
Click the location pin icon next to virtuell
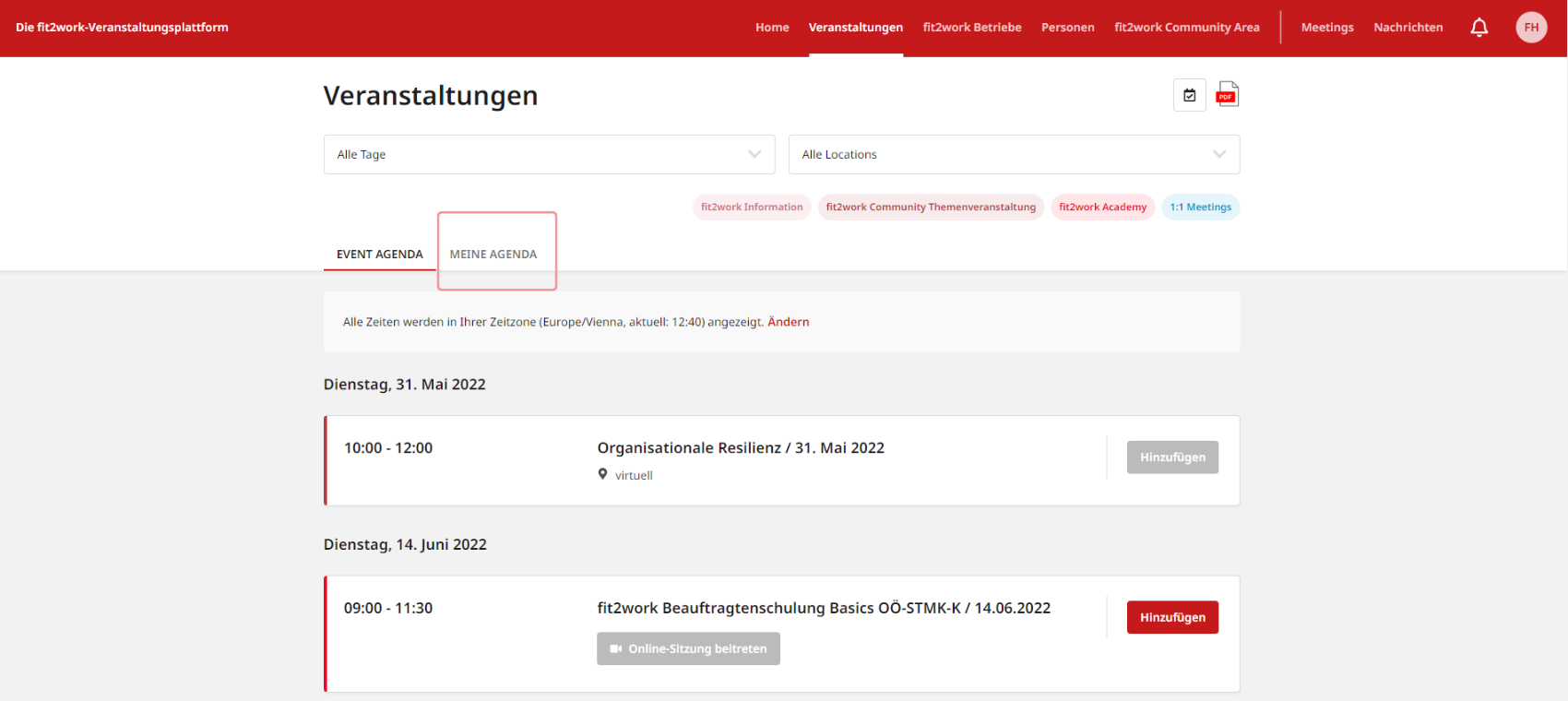click(603, 474)
